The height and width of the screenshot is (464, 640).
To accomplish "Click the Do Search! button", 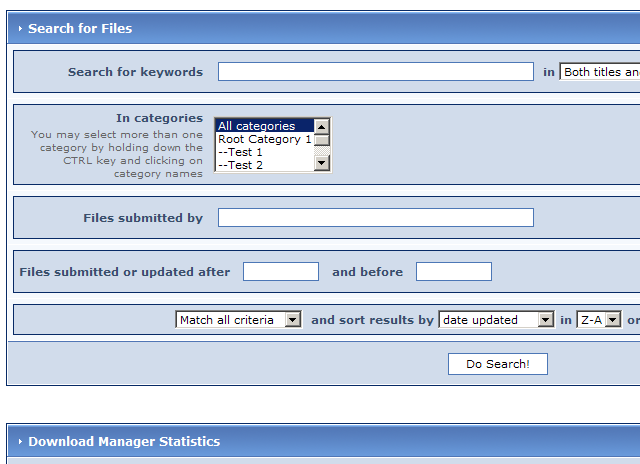I will tap(498, 364).
